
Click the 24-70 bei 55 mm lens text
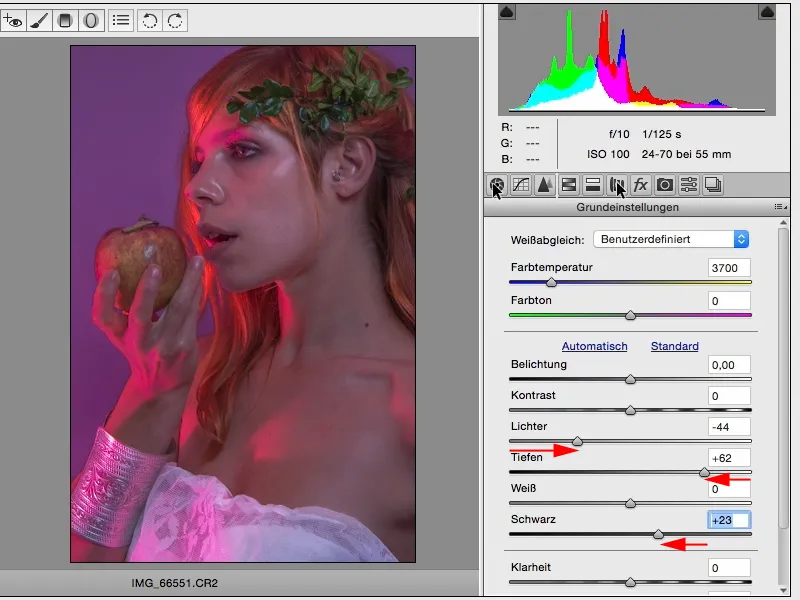click(x=686, y=154)
